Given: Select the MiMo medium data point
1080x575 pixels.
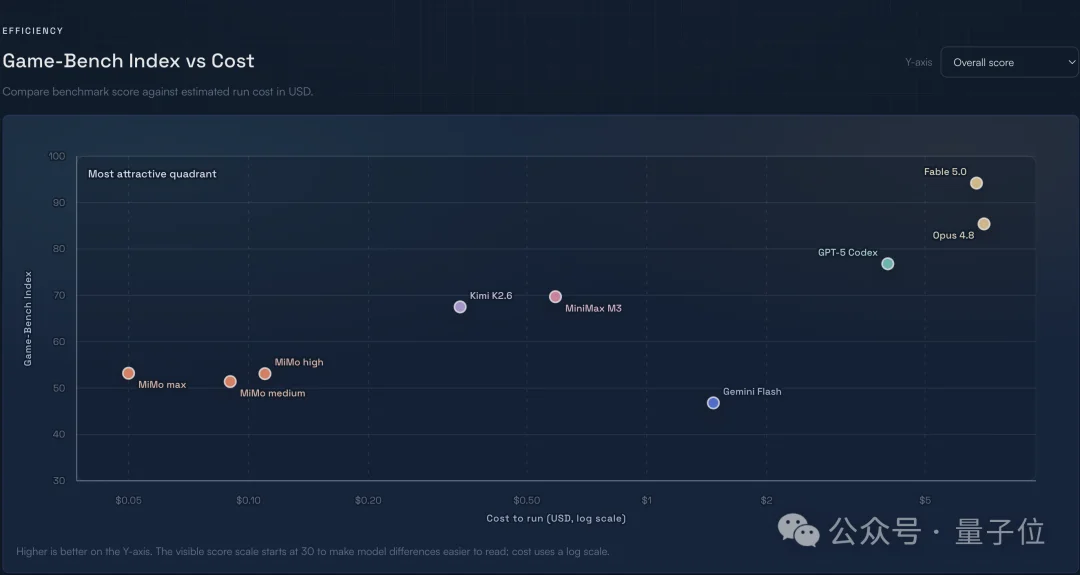Looking at the screenshot, I should pyautogui.click(x=230, y=381).
